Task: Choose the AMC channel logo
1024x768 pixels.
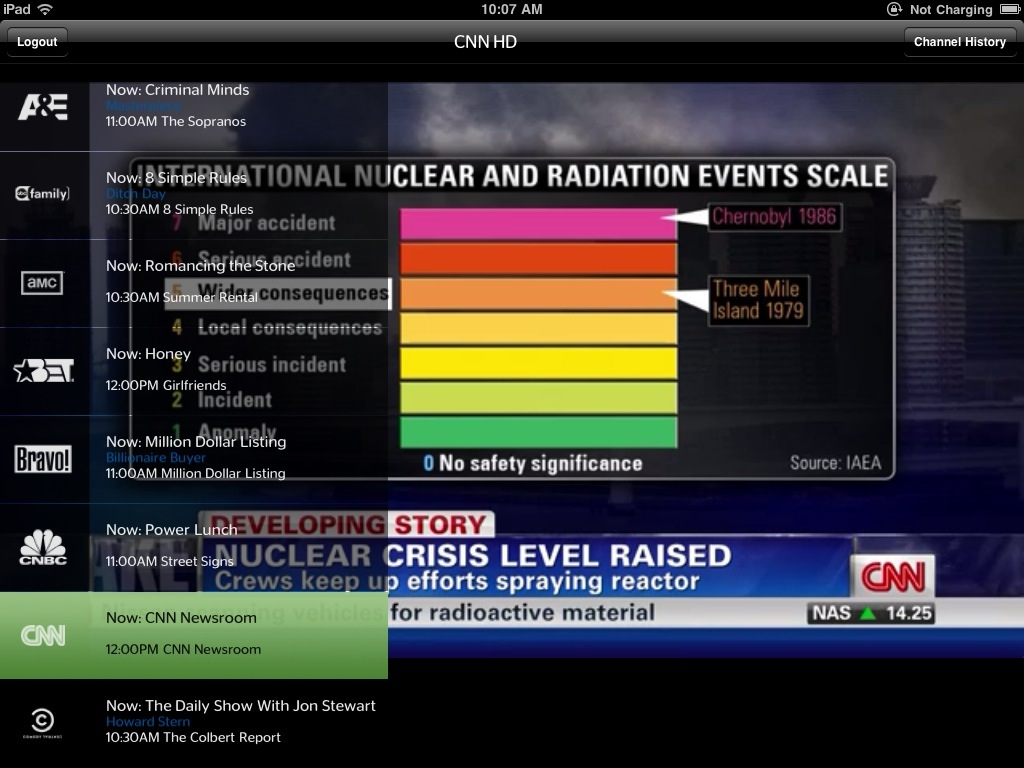Action: coord(43,283)
